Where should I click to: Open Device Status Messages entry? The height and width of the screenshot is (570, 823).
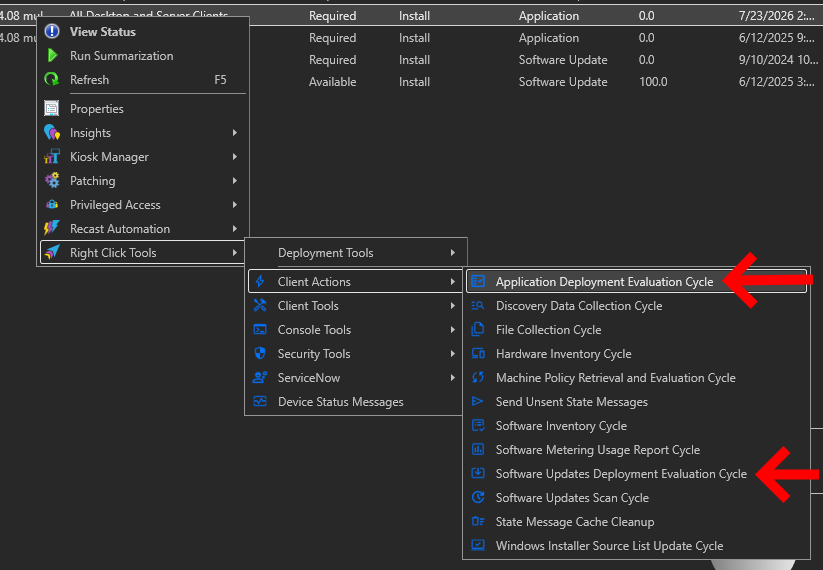(x=356, y=402)
